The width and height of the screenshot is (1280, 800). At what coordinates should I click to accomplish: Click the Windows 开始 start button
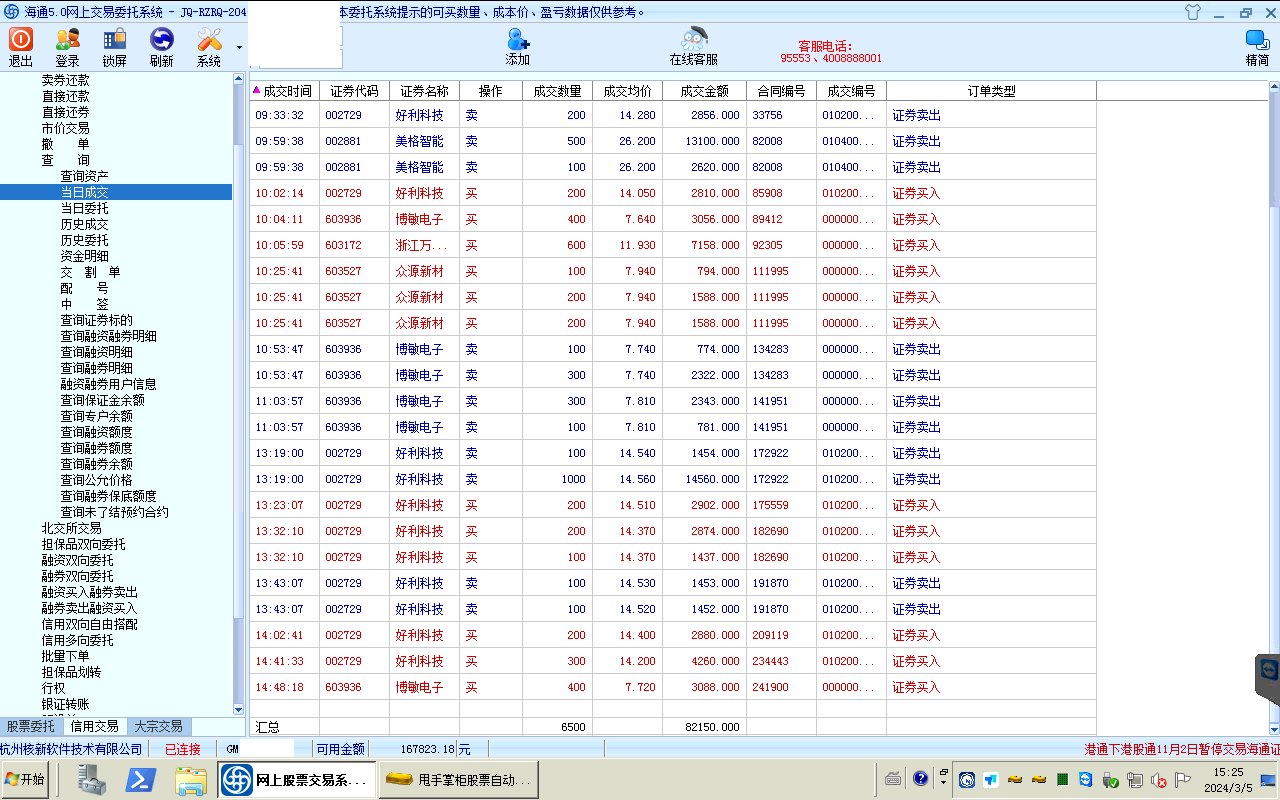(25, 779)
